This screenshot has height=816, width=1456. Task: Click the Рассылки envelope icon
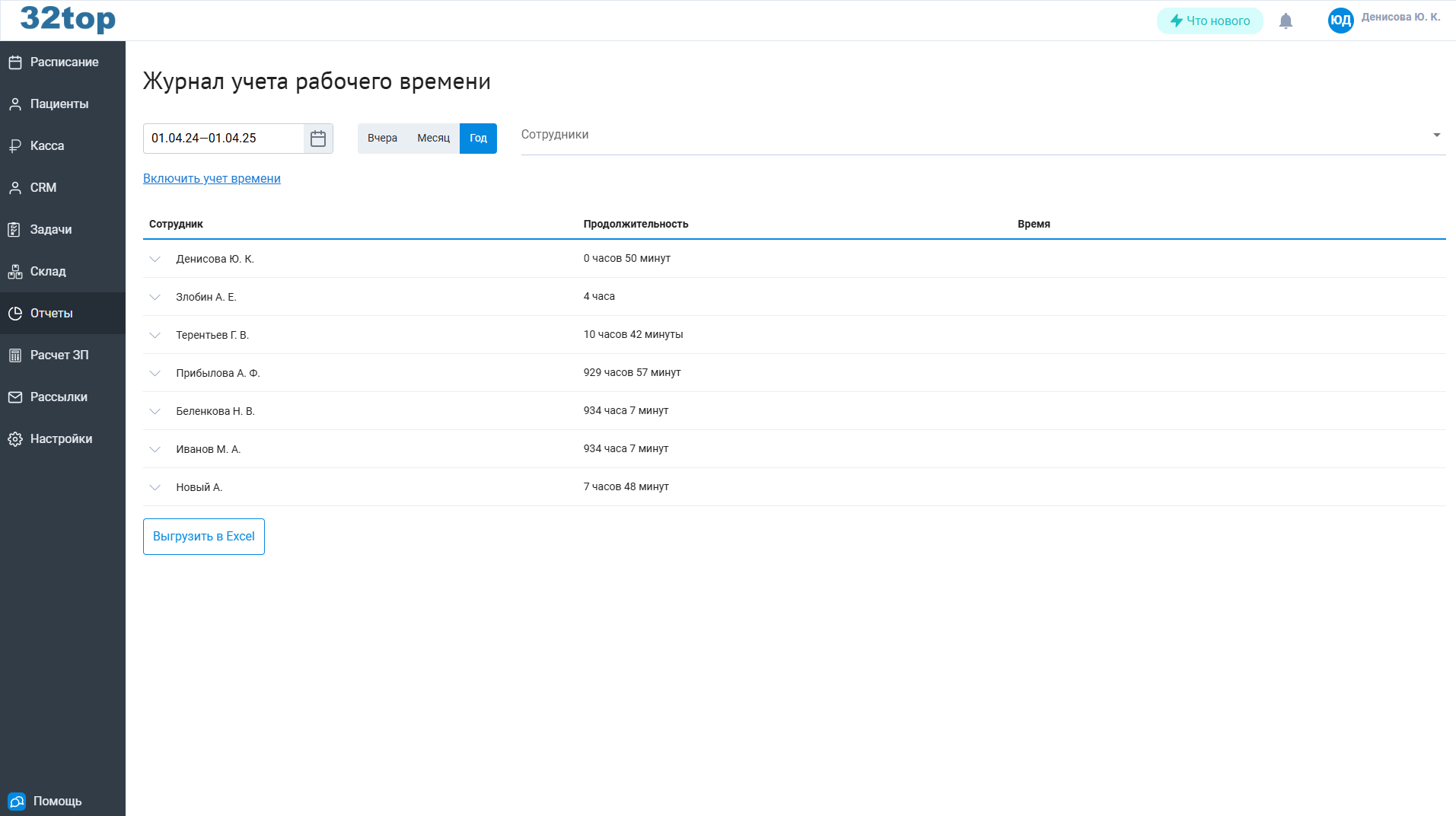[15, 397]
